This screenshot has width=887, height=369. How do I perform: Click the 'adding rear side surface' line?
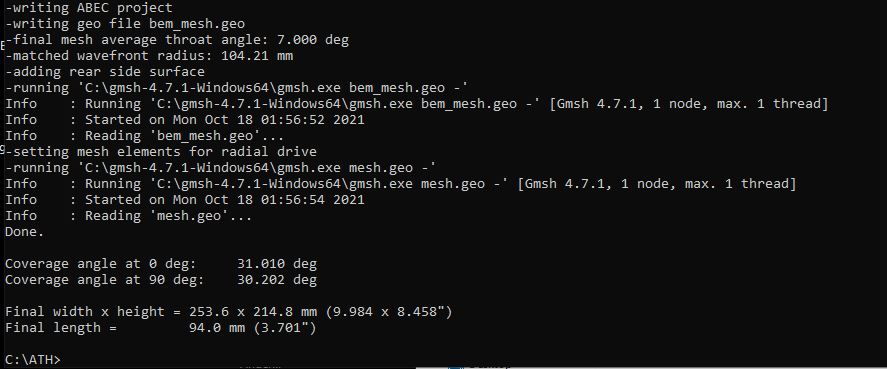coord(105,71)
